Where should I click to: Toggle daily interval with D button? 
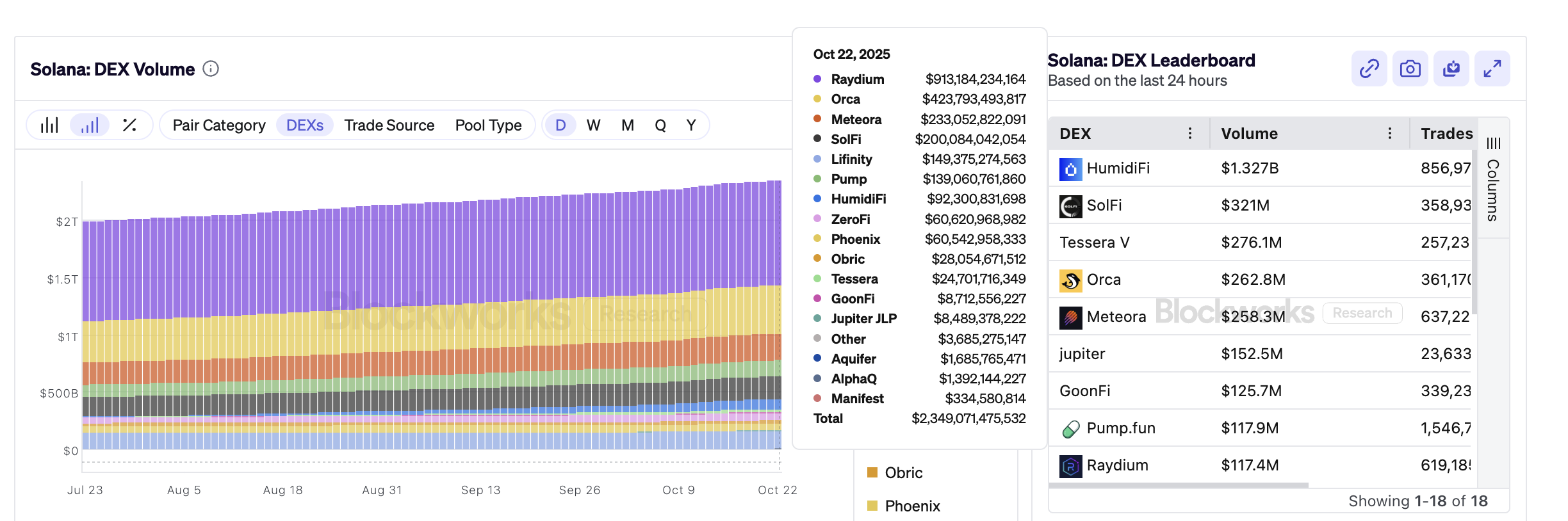(x=560, y=125)
